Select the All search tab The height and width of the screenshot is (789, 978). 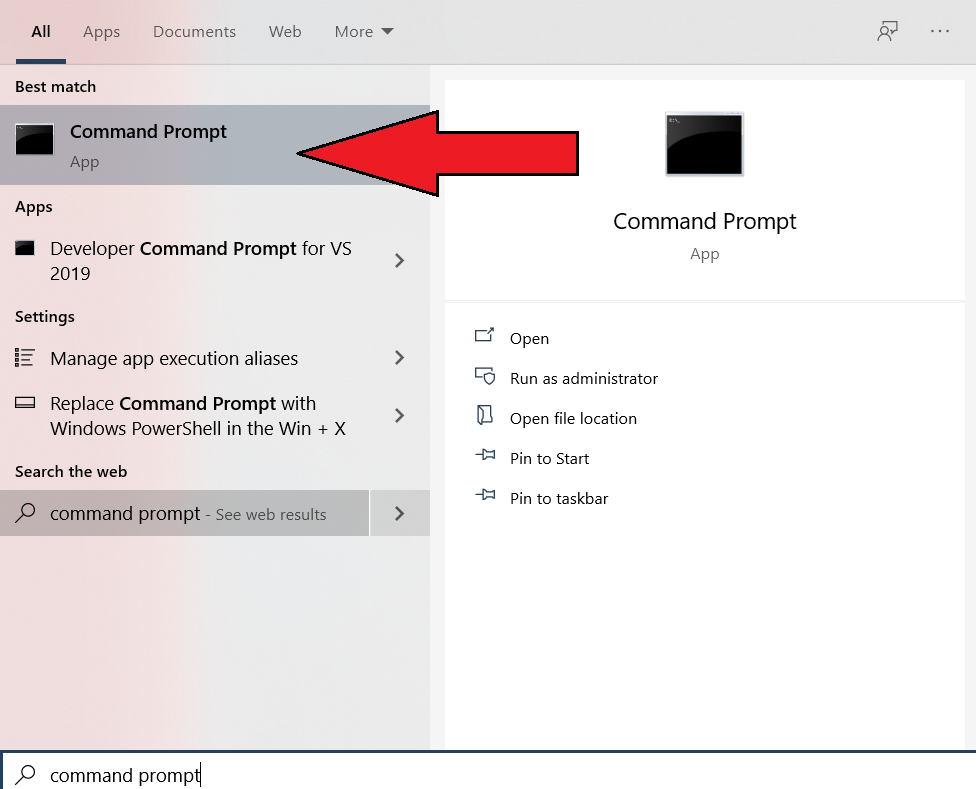click(41, 32)
